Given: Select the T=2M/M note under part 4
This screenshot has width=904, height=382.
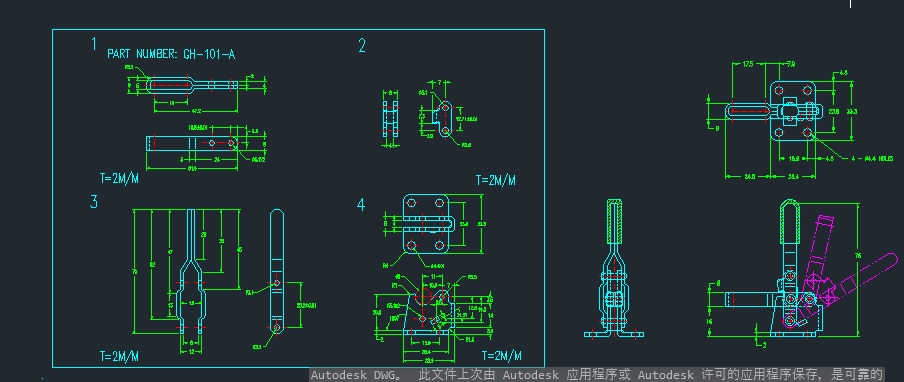Looking at the screenshot, I should pos(502,355).
